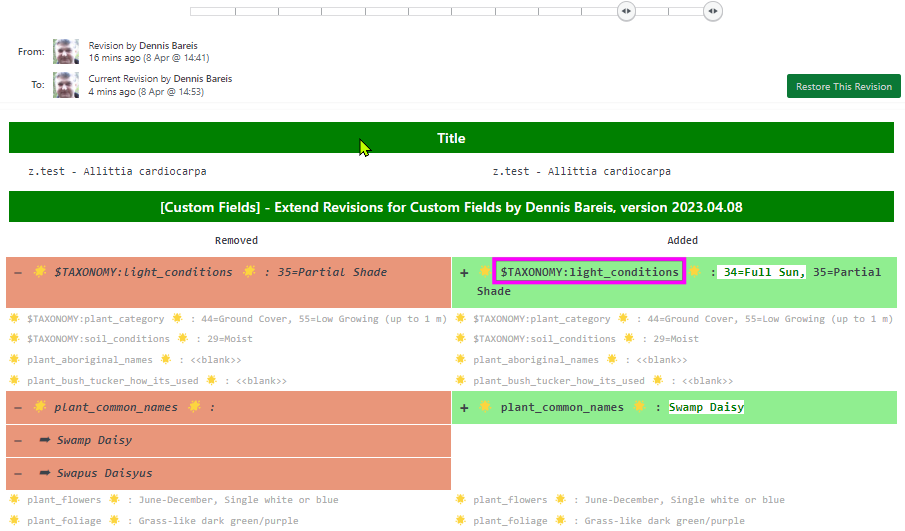The width and height of the screenshot is (905, 531).
Task: Click the plus sign beside added plant_common_names
Action: coord(464,408)
